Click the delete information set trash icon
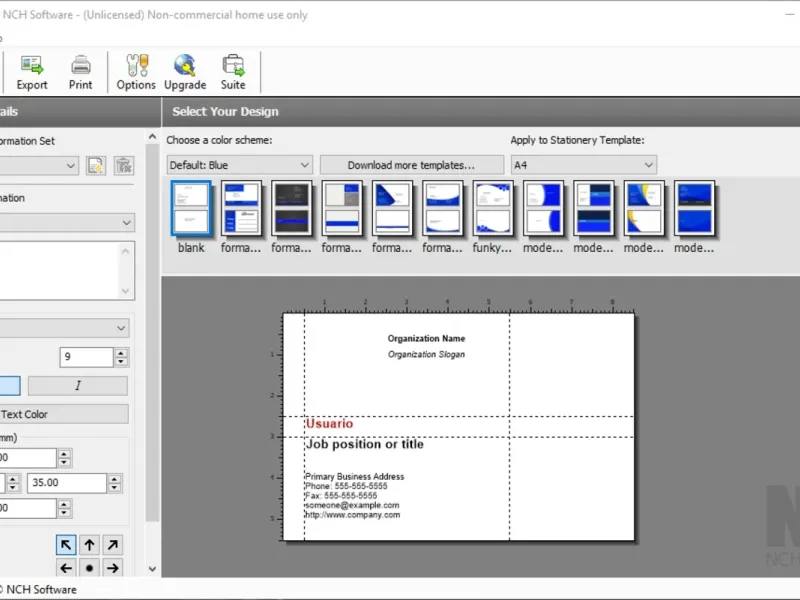 123,165
